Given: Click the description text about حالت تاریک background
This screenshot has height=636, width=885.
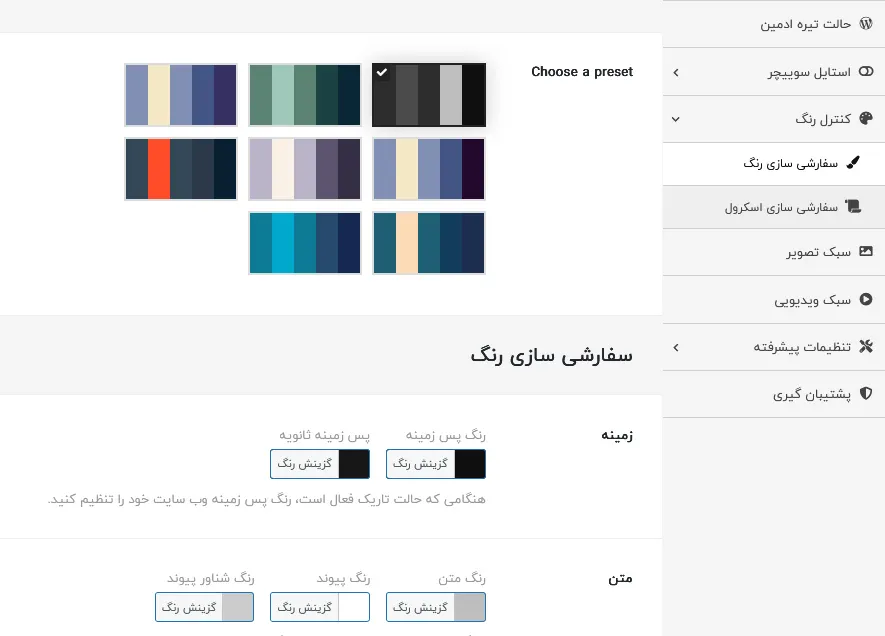Looking at the screenshot, I should click(266, 499).
